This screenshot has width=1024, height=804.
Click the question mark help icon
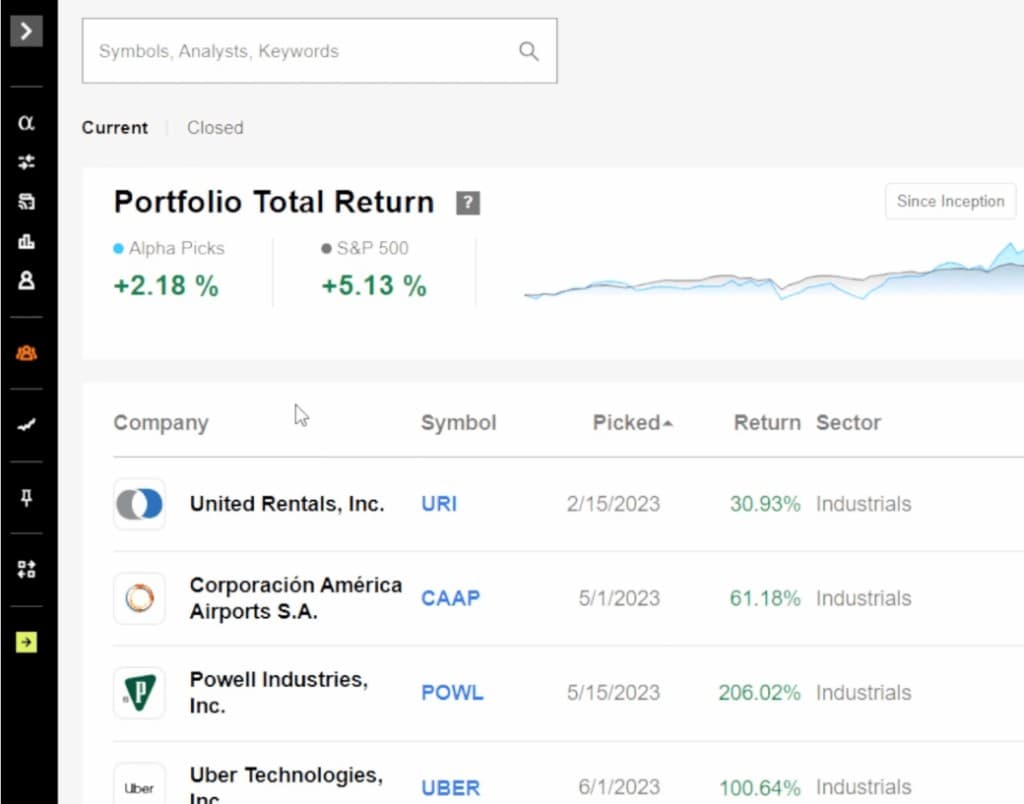pos(468,203)
